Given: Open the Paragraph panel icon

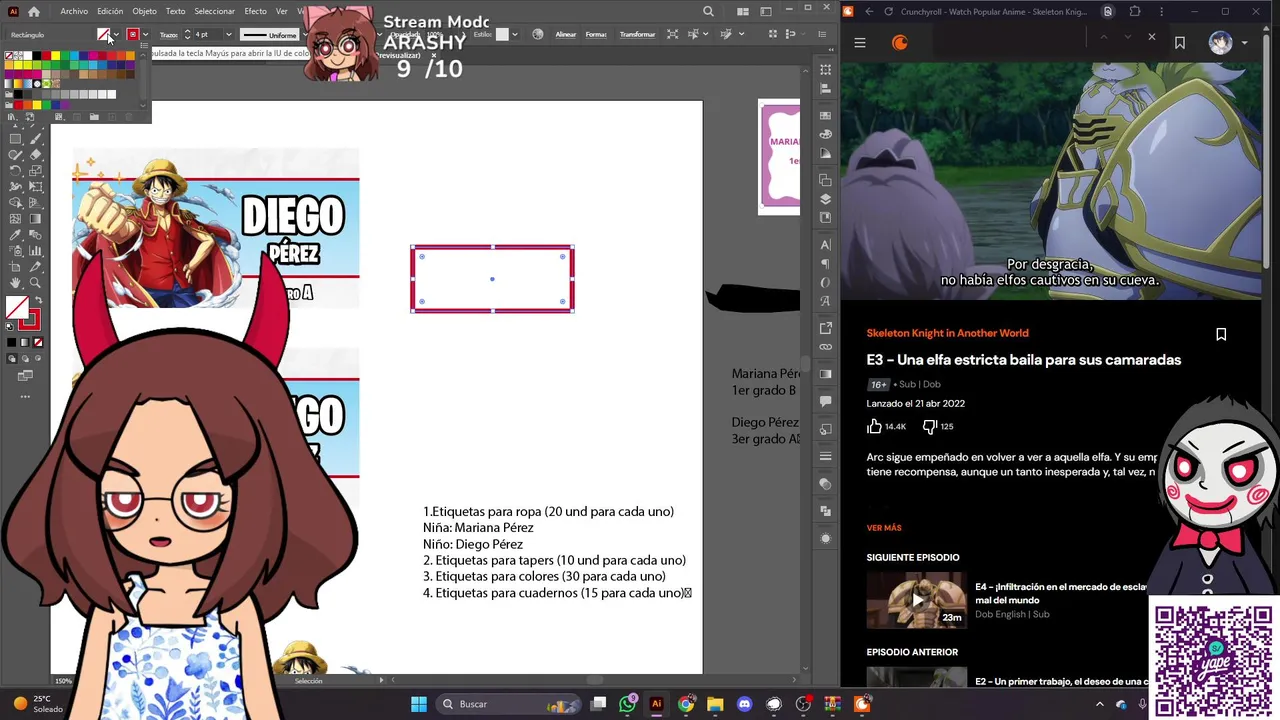Looking at the screenshot, I should pyautogui.click(x=826, y=264).
